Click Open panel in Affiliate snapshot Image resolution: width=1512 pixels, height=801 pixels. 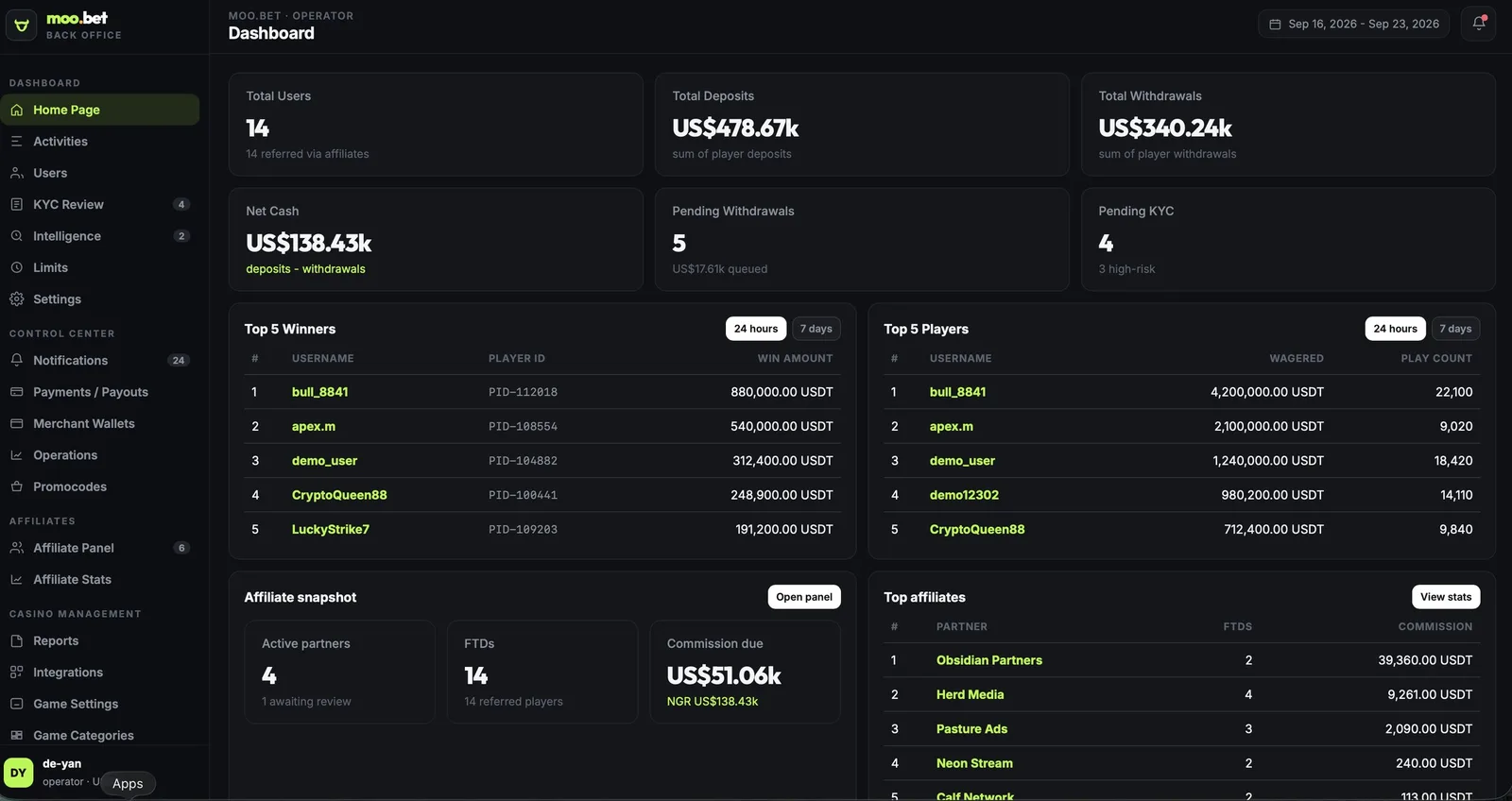[804, 597]
